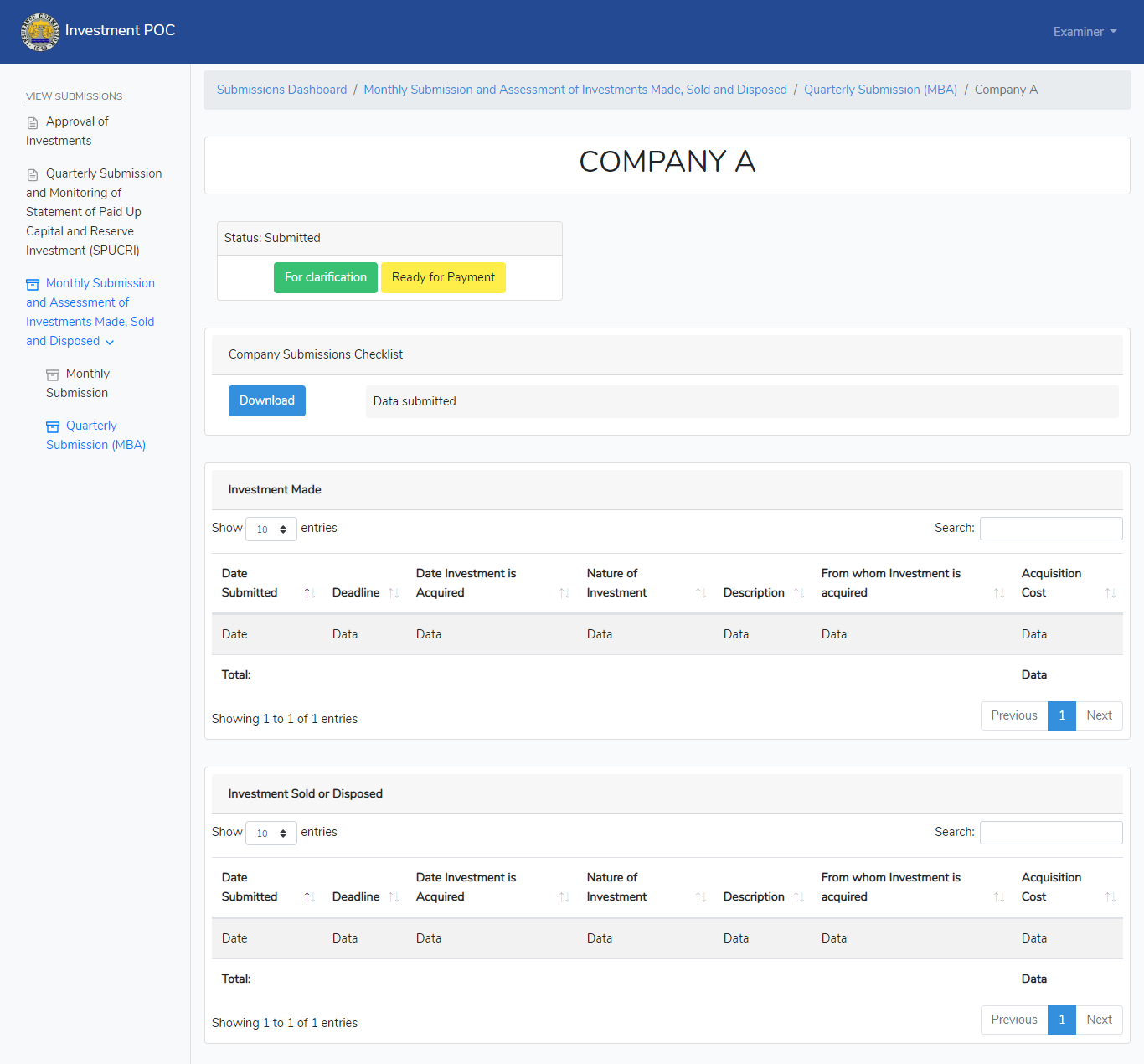1144x1064 pixels.
Task: Click 'Showing 1 to 1 of 1 entries' under Sold or Disposed
Action: click(285, 1023)
